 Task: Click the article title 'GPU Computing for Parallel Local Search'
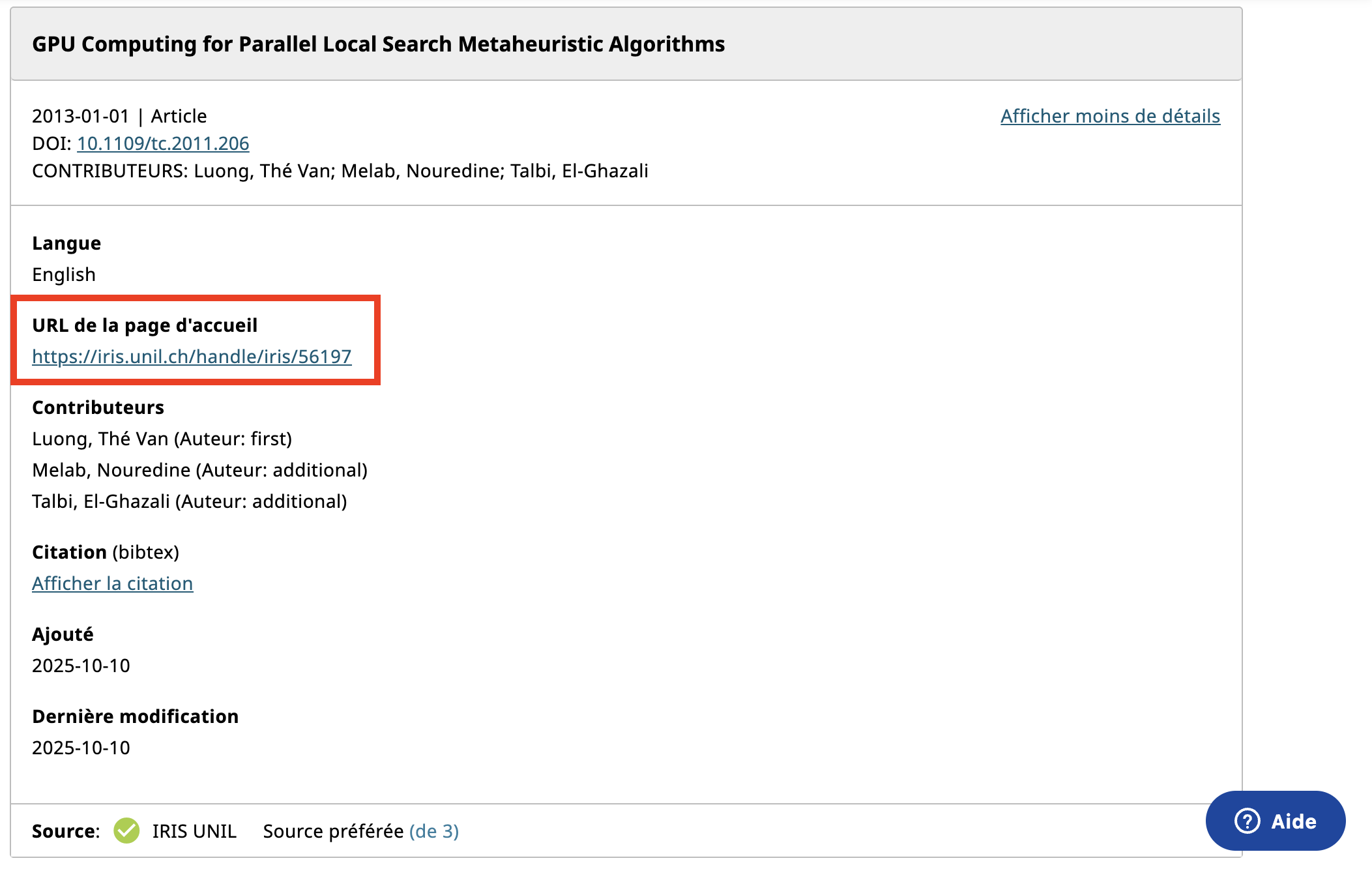click(378, 44)
